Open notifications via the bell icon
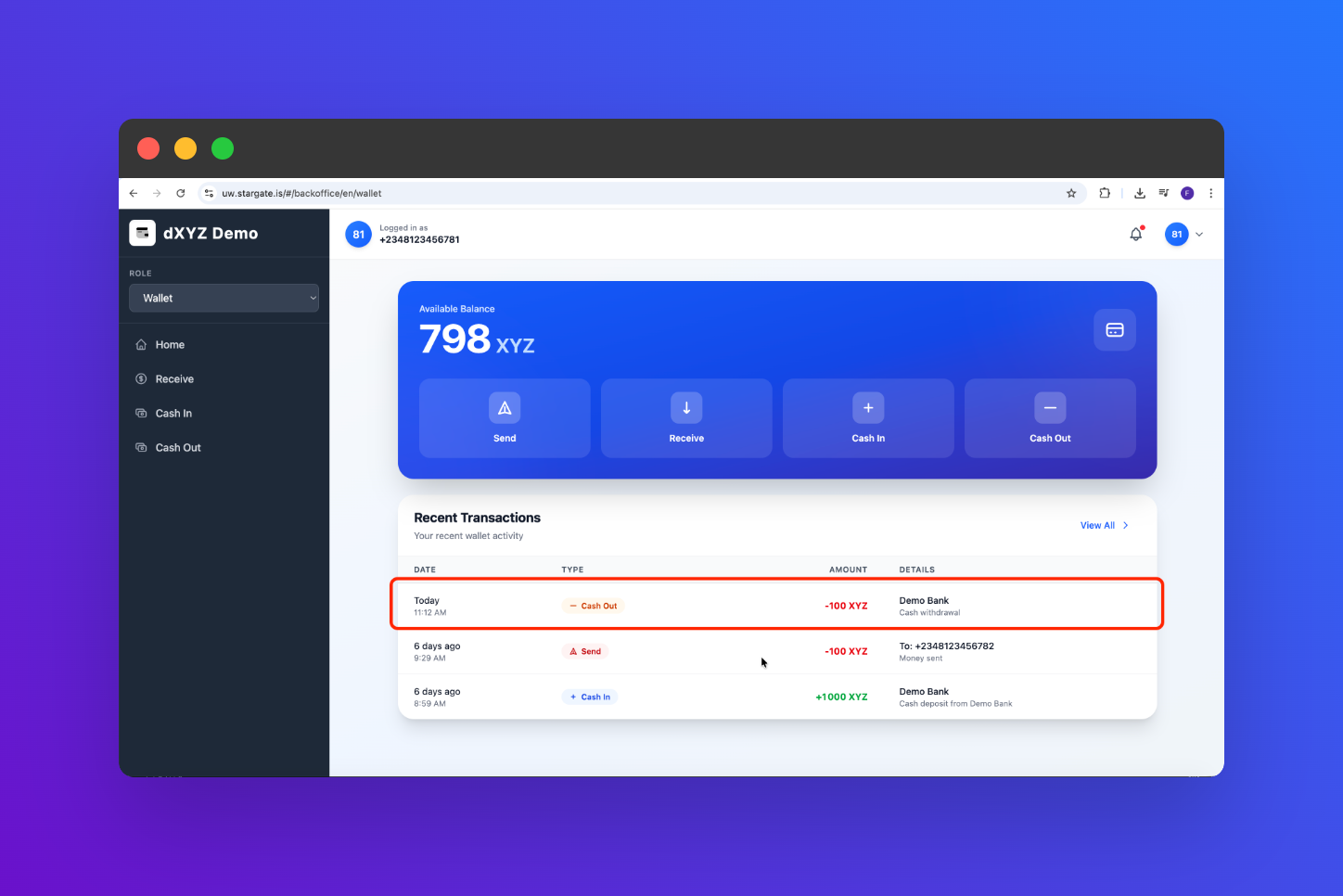The width and height of the screenshot is (1343, 896). coord(1135,234)
